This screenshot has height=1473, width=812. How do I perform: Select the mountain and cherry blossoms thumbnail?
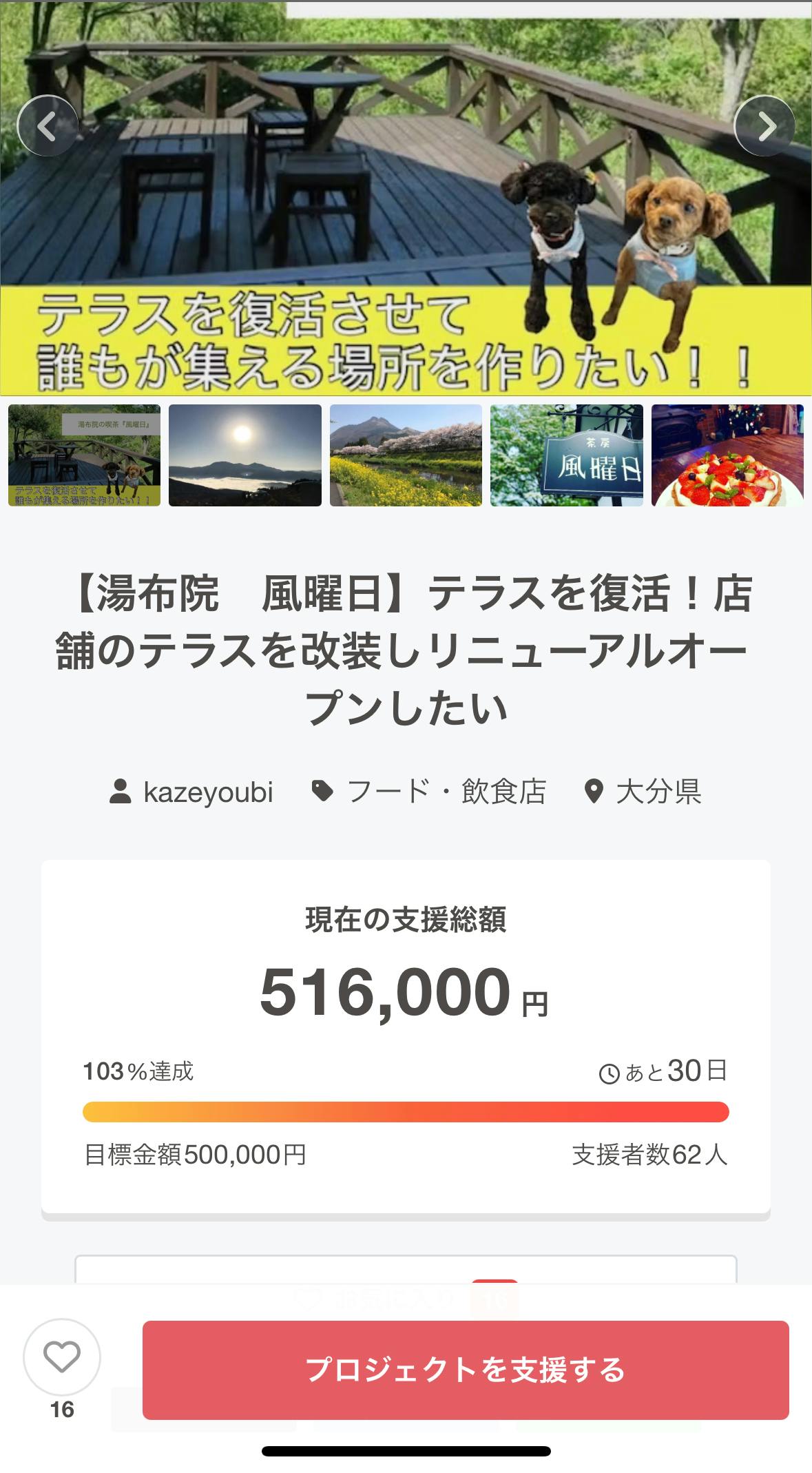(406, 455)
